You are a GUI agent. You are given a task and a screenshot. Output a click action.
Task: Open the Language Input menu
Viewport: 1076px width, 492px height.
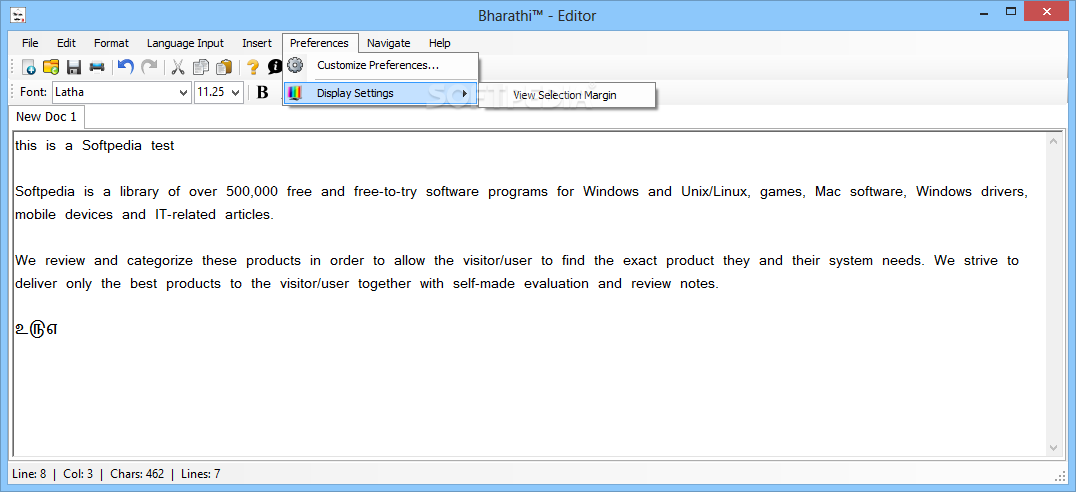pyautogui.click(x=185, y=43)
